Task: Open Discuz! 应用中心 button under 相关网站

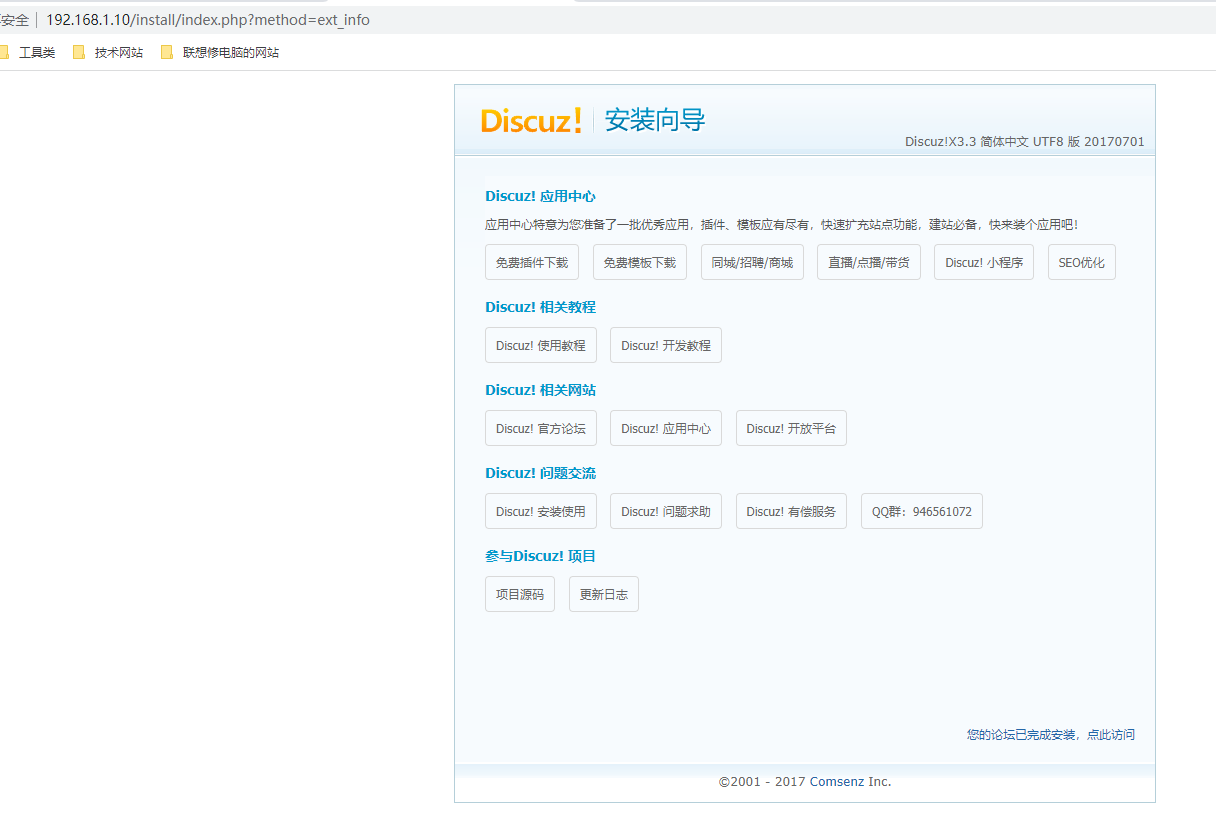Action: tap(666, 428)
